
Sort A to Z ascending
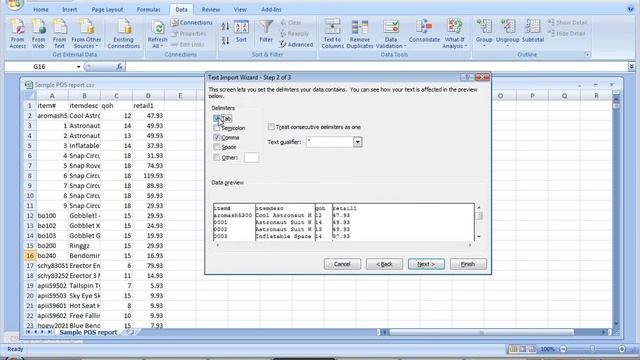[x=225, y=27]
